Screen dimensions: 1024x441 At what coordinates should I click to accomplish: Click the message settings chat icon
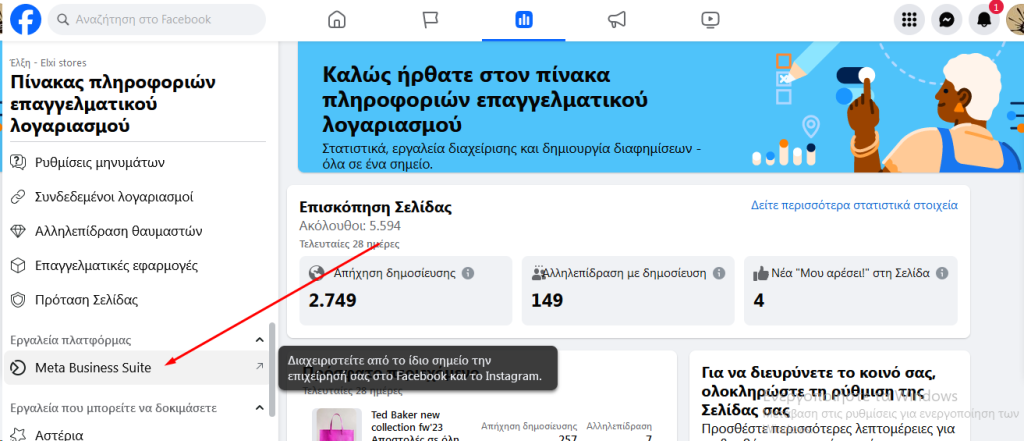(18, 162)
